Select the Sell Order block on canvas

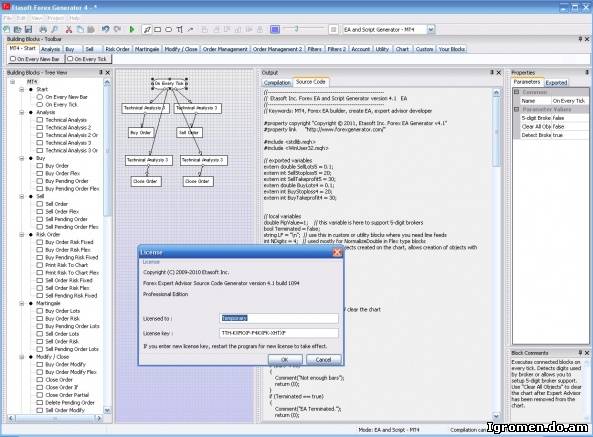tap(189, 133)
